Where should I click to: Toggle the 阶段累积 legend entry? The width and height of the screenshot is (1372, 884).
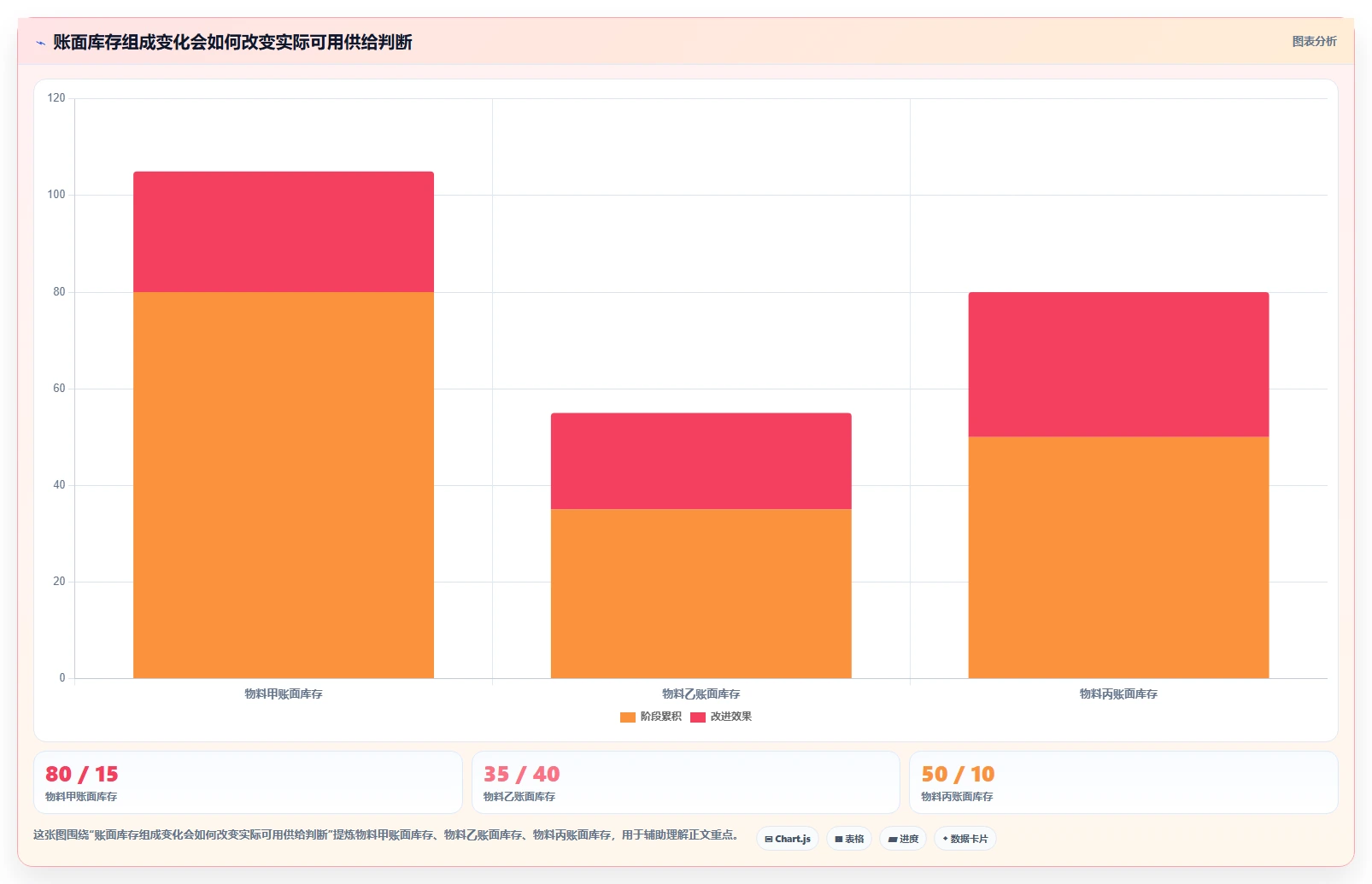coord(651,717)
